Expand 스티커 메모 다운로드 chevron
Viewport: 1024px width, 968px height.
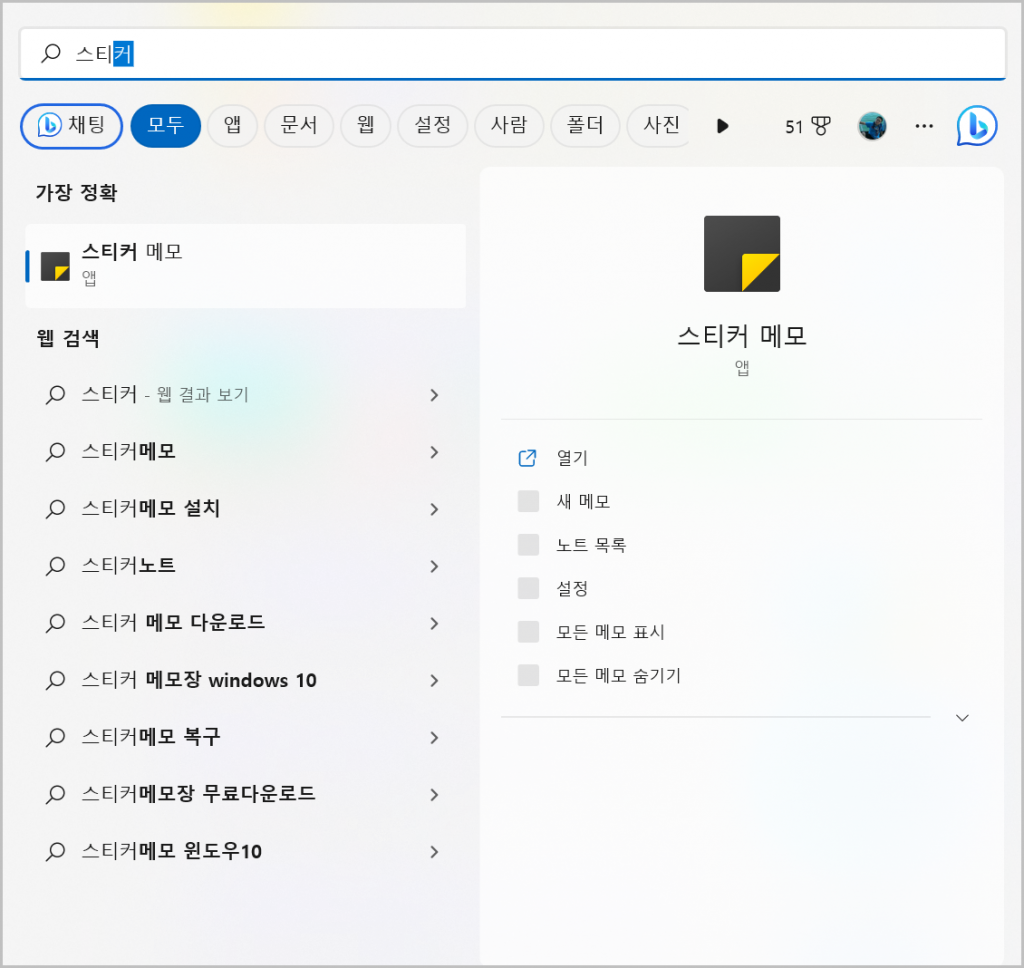click(434, 623)
